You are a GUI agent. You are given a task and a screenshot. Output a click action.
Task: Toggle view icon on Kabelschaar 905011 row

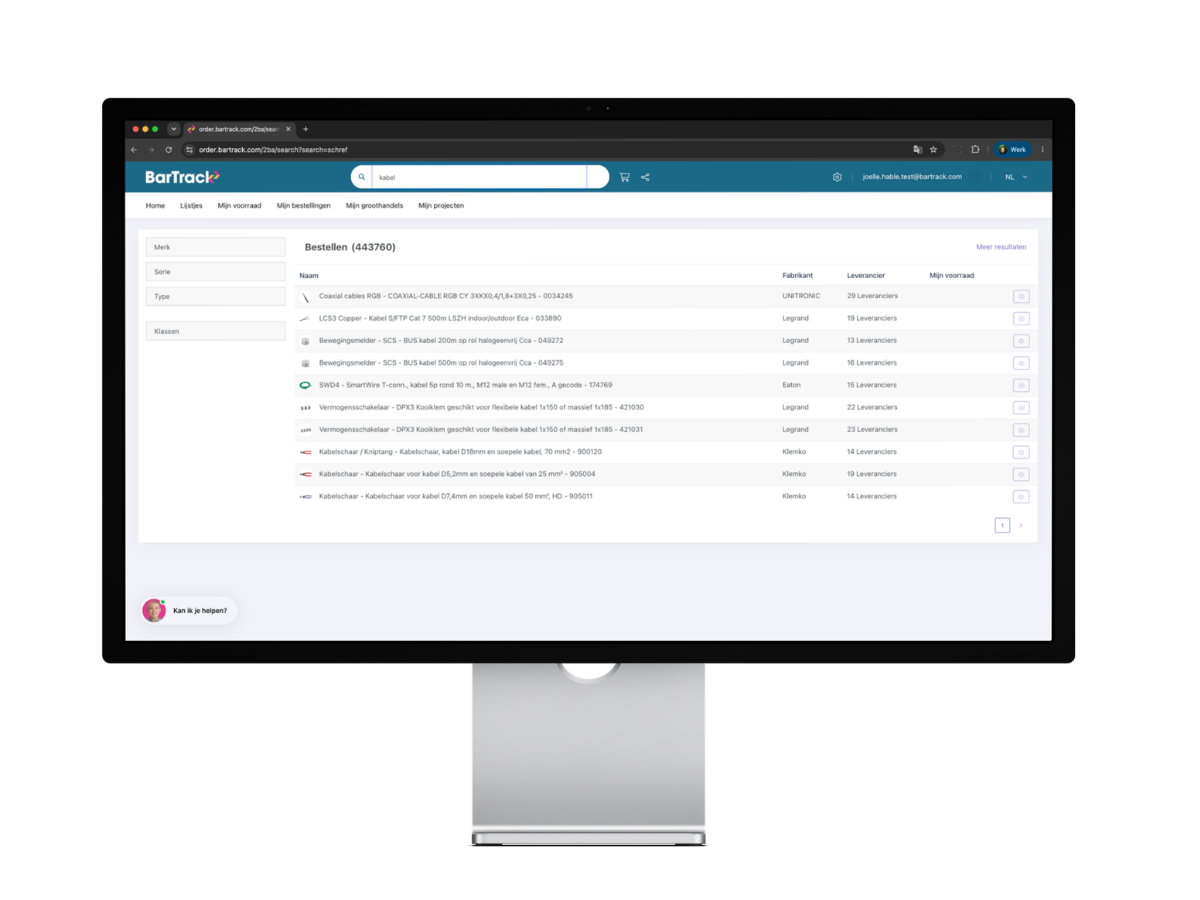tap(1021, 497)
